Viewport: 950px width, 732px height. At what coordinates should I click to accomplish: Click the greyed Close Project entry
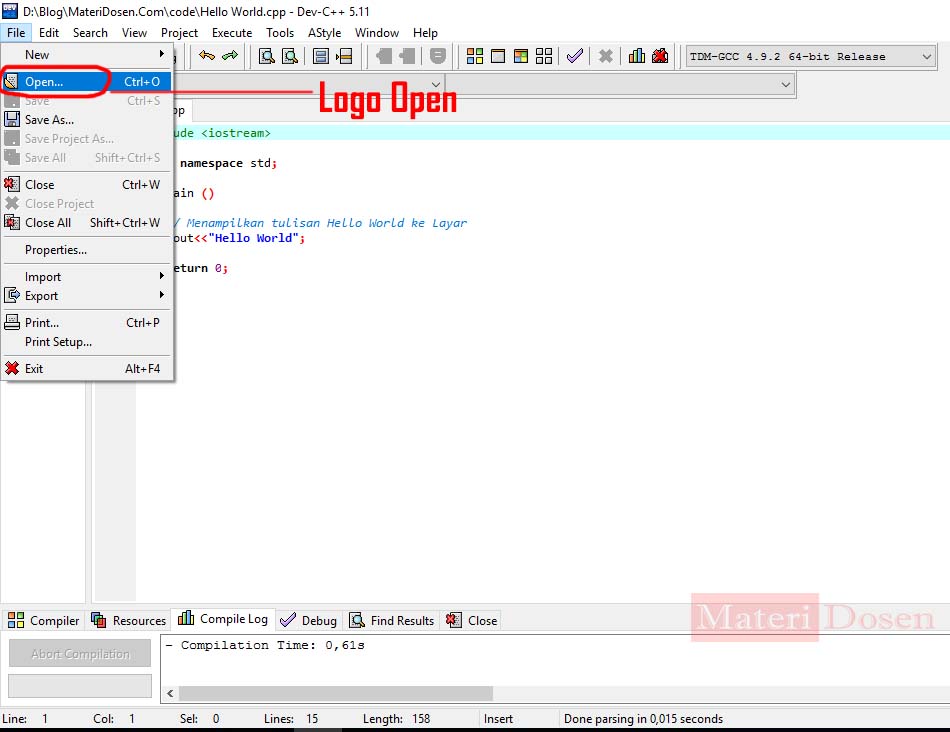pyautogui.click(x=87, y=204)
